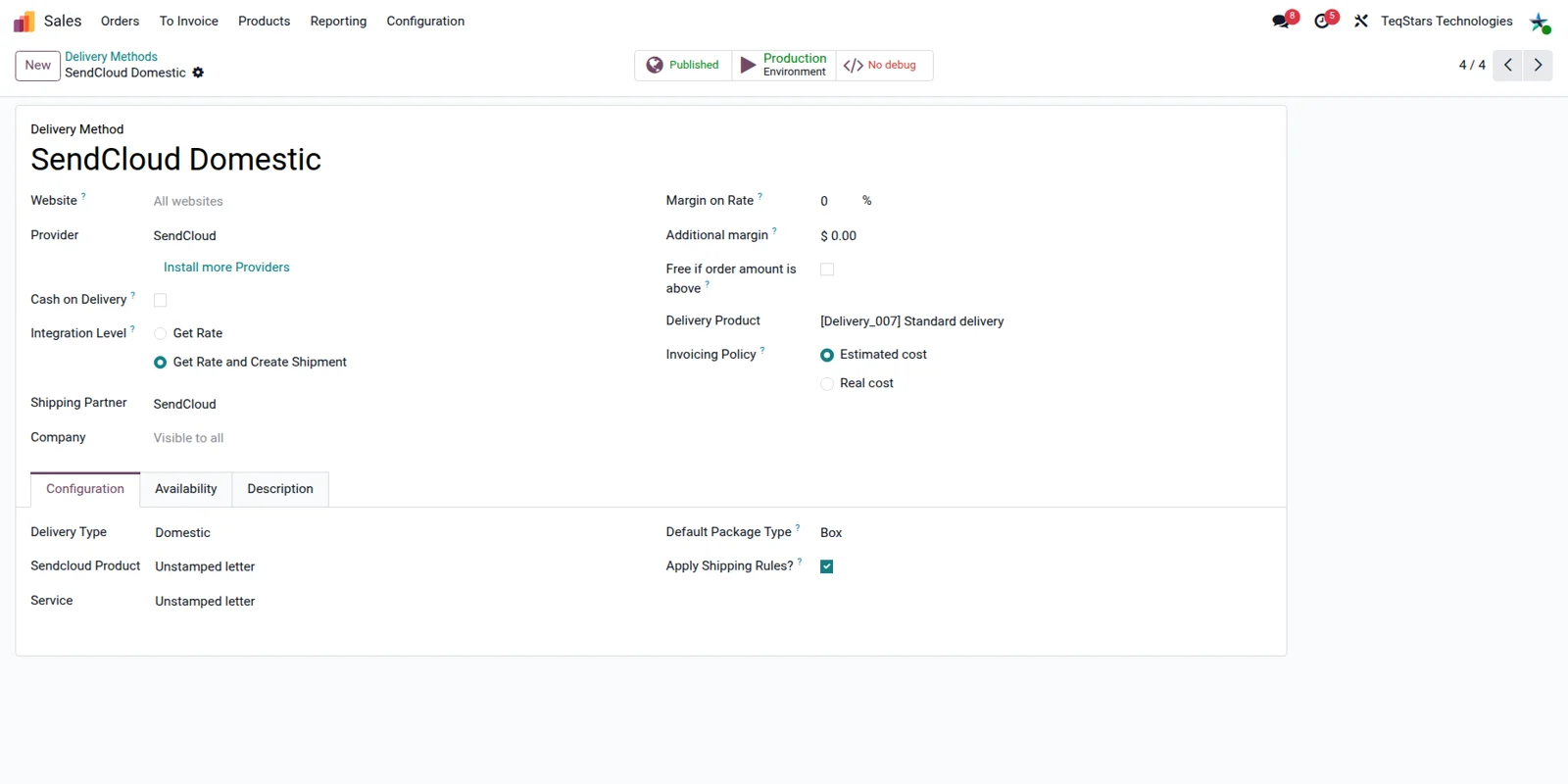Open the activities clock icon
The image size is (1568, 784).
point(1322,21)
